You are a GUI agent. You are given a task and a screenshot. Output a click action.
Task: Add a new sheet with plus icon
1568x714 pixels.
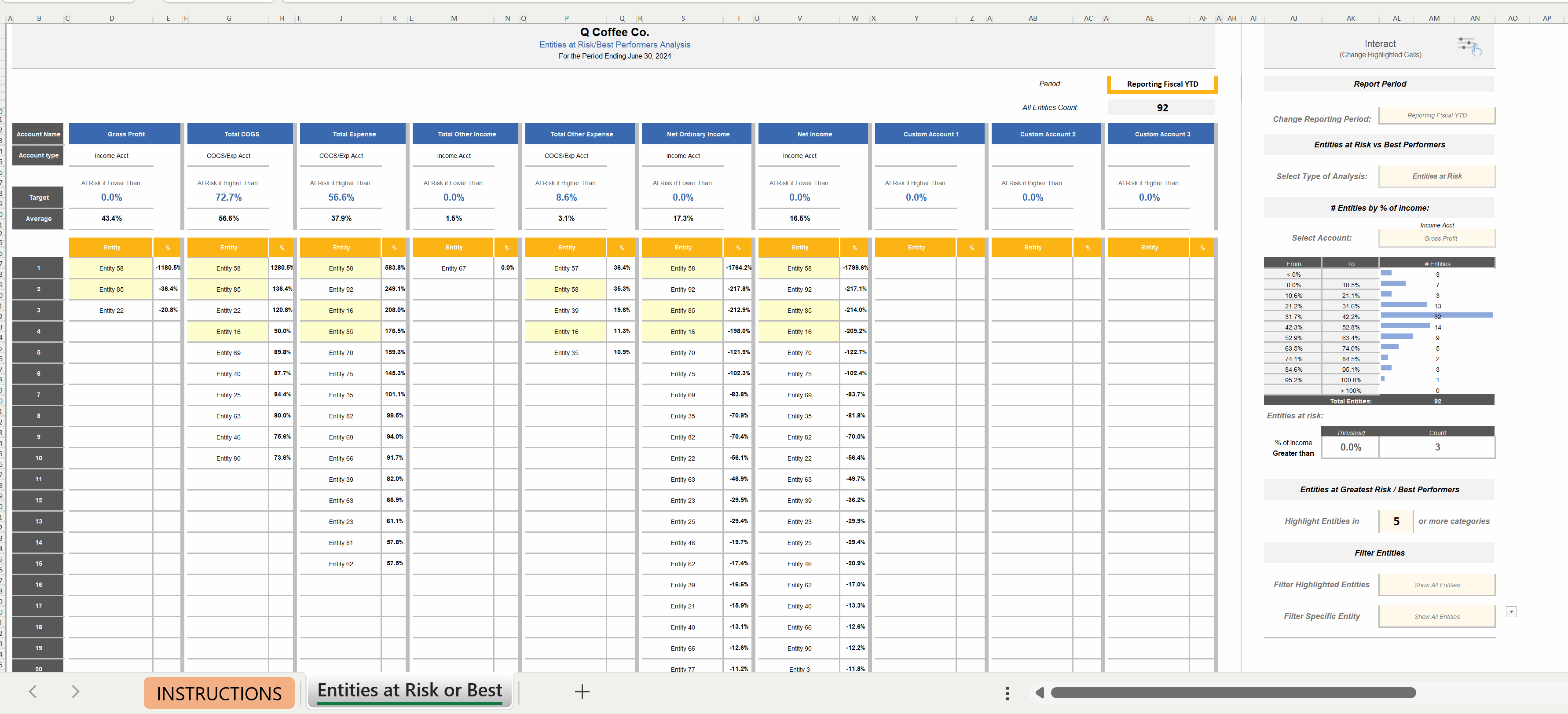click(582, 692)
